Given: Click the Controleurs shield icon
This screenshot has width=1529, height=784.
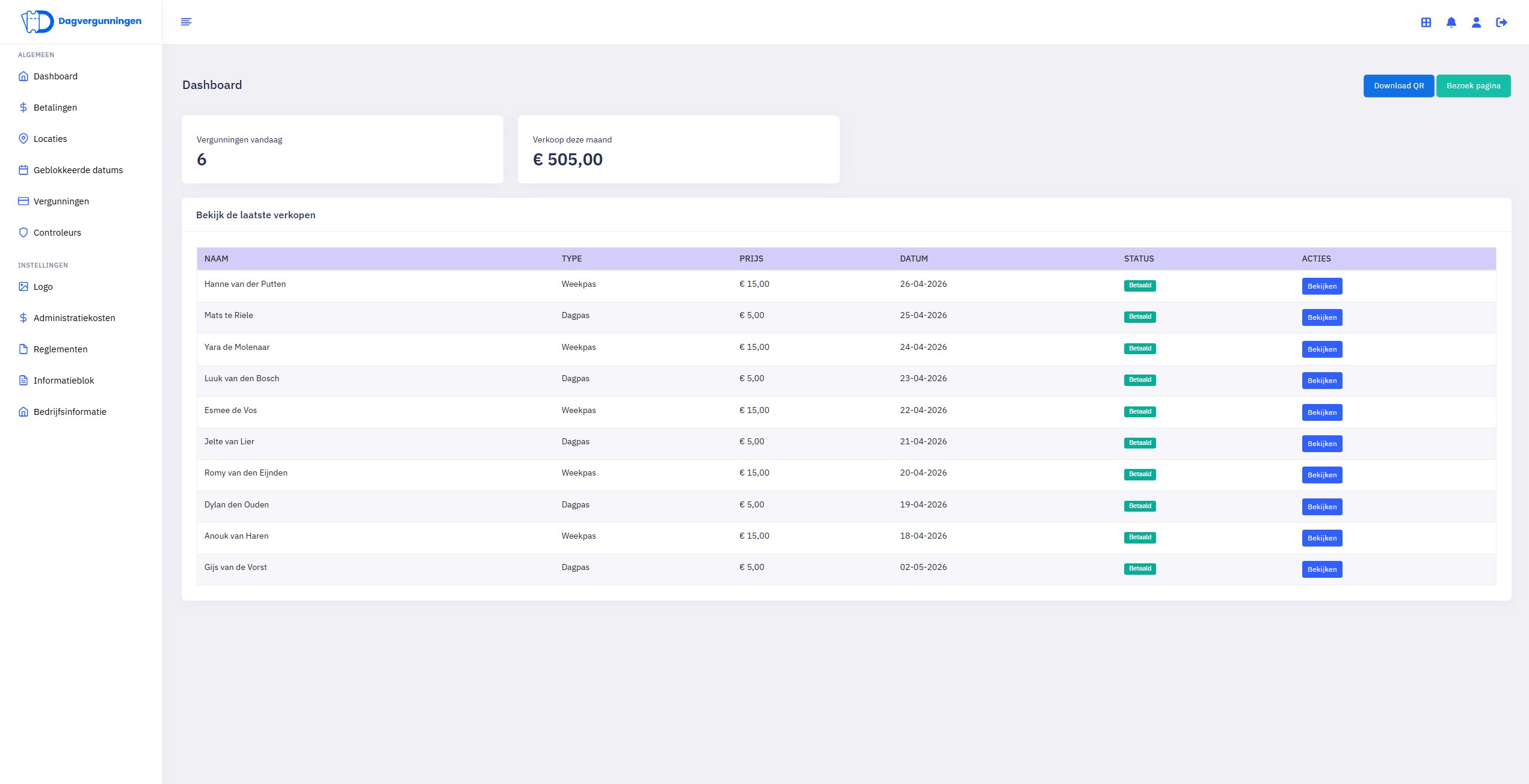Looking at the screenshot, I should coord(23,233).
